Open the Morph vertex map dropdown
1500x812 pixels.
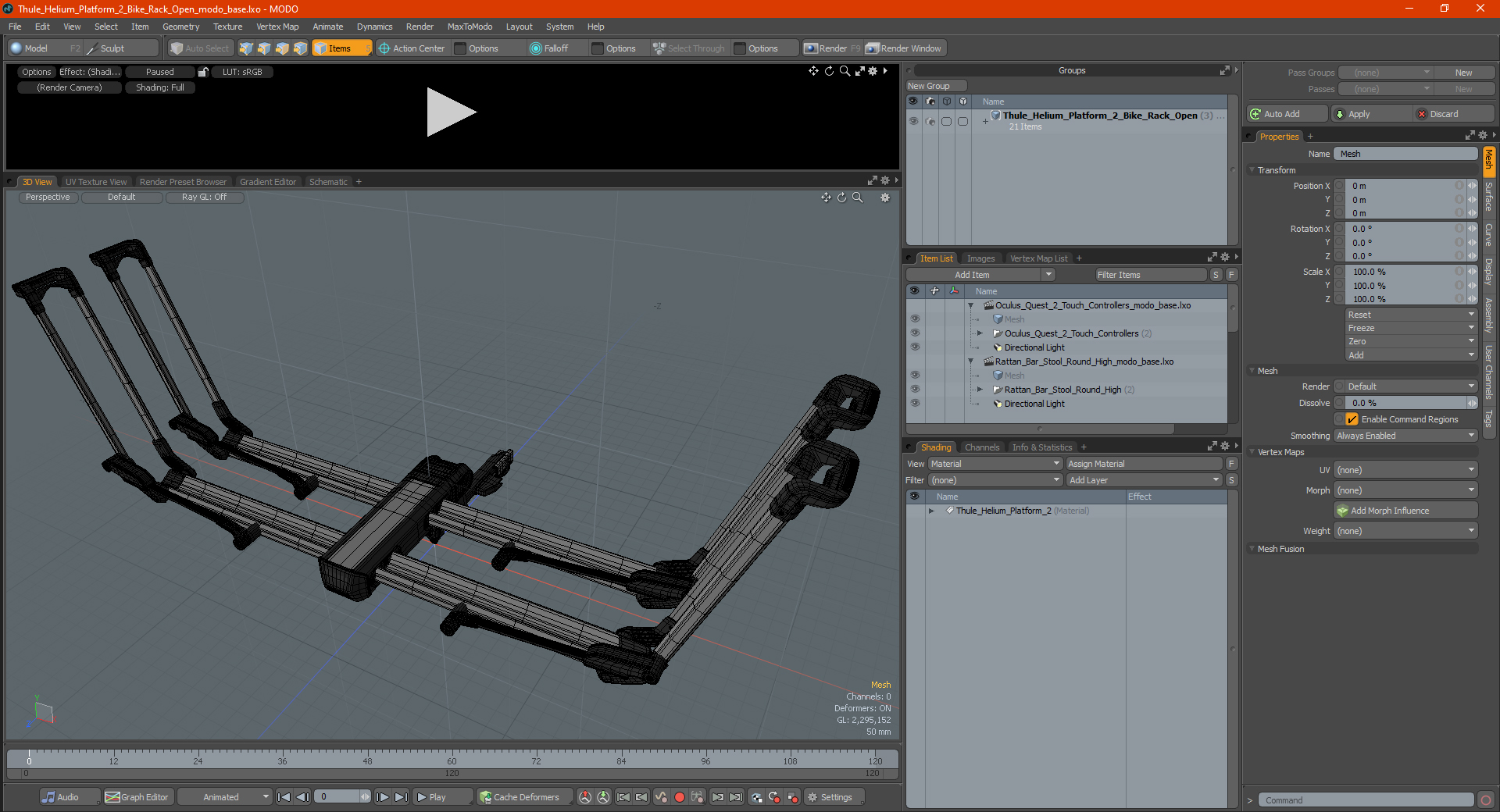(x=1405, y=490)
